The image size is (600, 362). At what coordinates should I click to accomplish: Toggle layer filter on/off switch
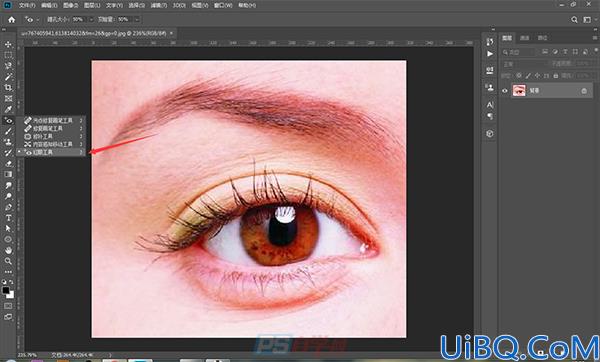595,51
